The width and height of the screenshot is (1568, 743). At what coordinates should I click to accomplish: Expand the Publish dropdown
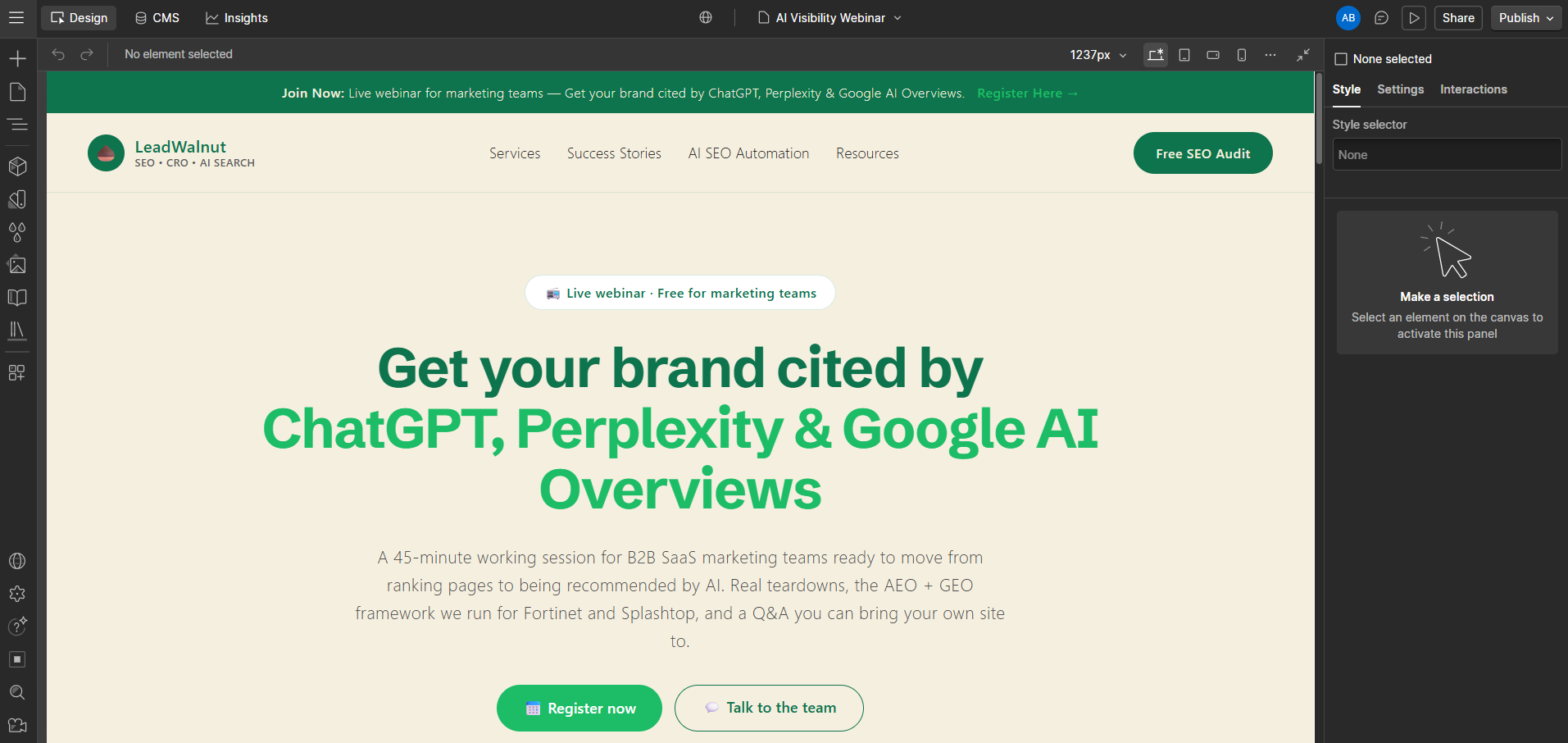point(1526,17)
